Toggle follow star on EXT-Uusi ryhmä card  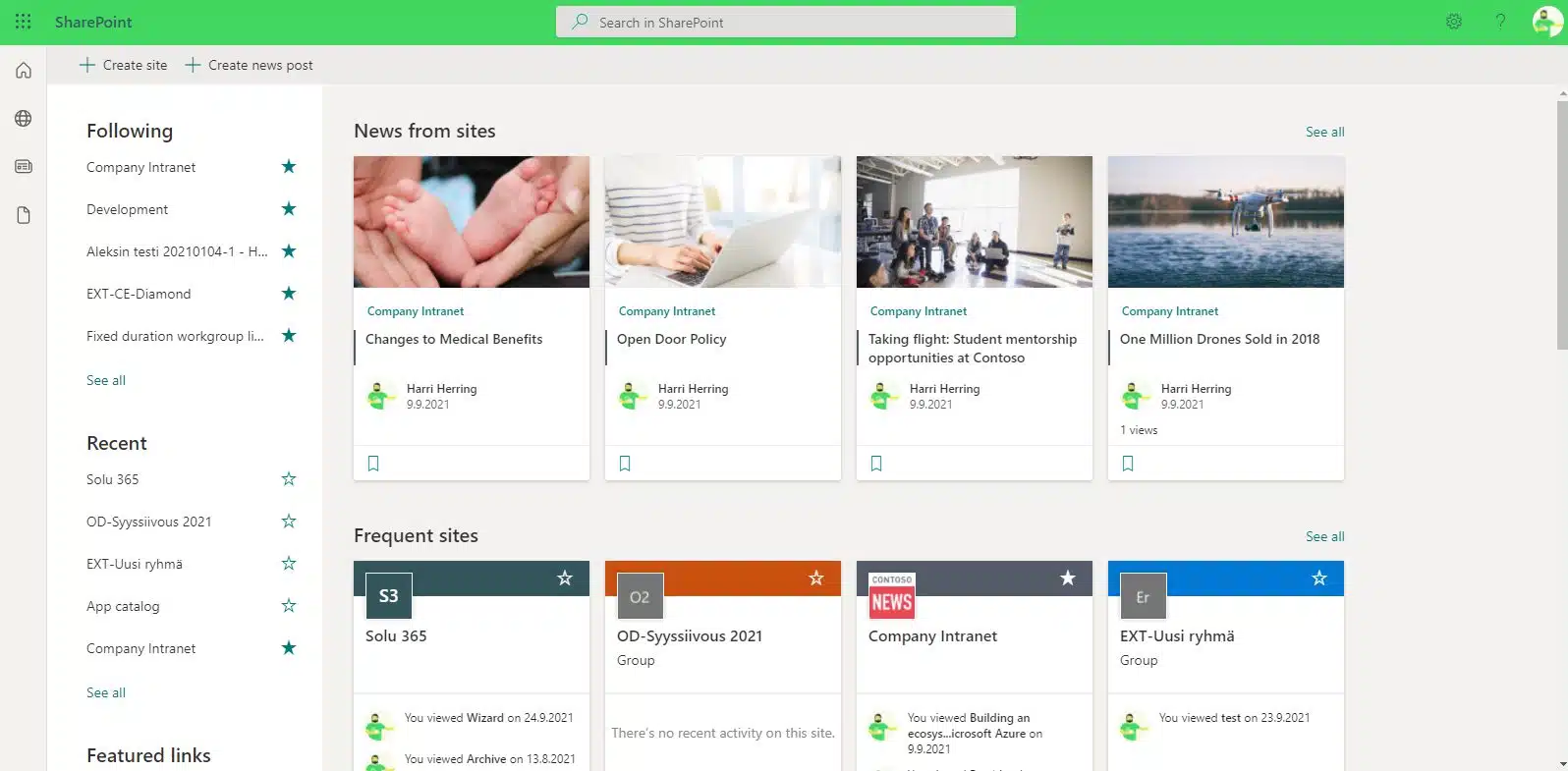tap(1319, 578)
